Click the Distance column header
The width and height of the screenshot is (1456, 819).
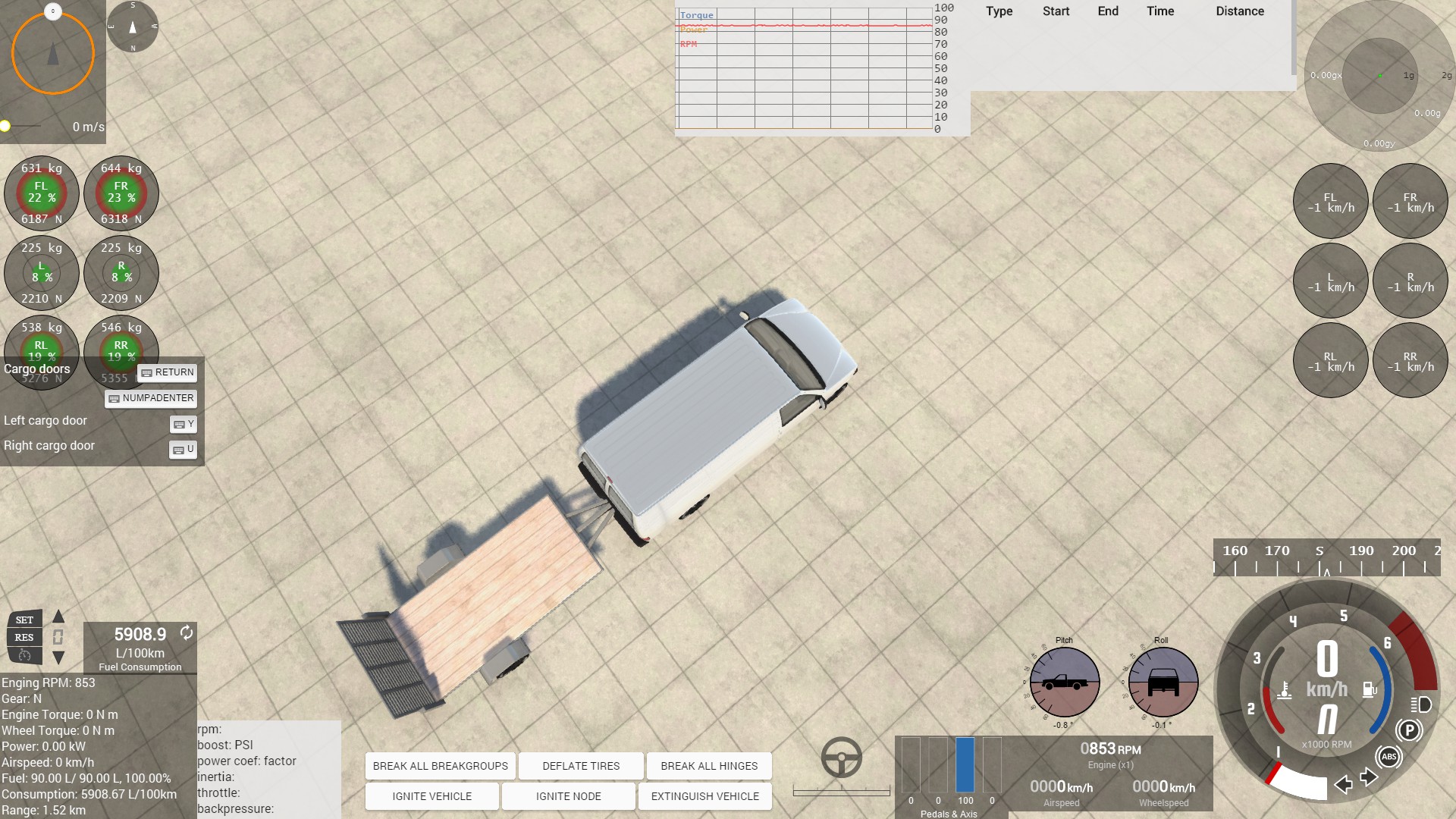coord(1240,11)
